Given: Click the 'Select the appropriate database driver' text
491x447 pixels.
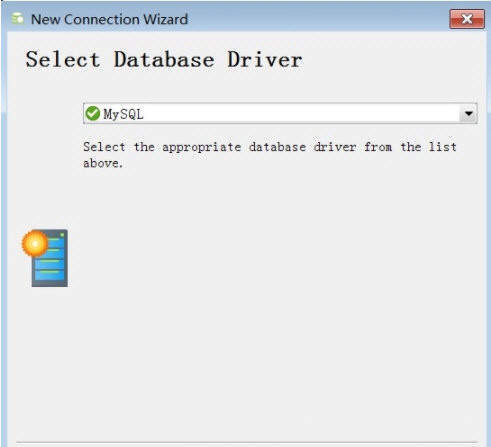Looking at the screenshot, I should coord(270,155).
